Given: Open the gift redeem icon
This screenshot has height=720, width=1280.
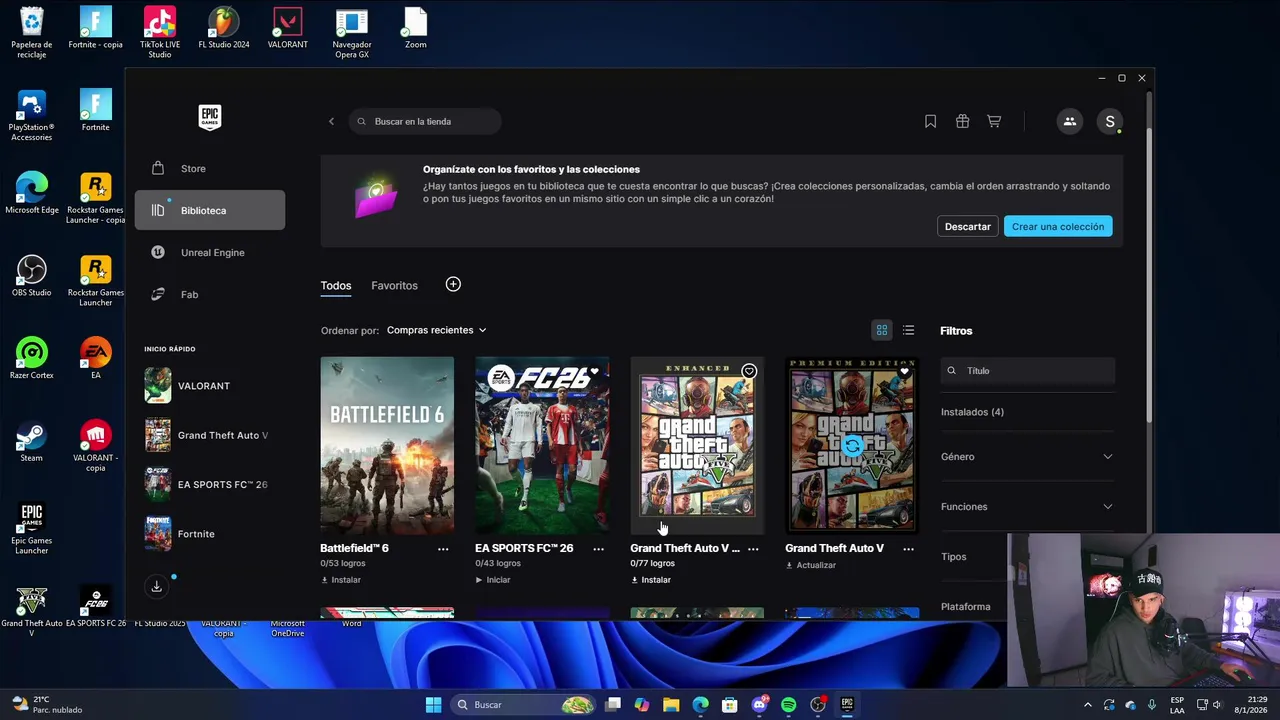Looking at the screenshot, I should point(962,121).
